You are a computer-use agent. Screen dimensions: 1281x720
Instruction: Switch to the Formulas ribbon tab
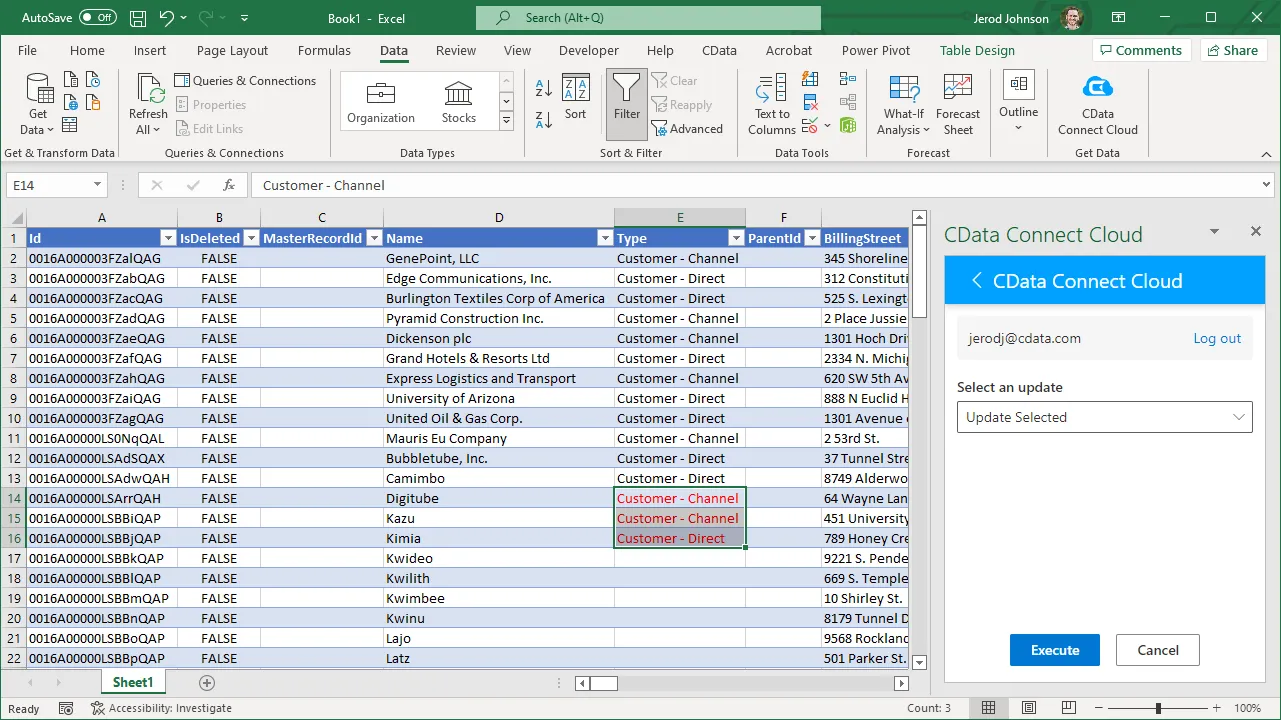click(x=324, y=50)
